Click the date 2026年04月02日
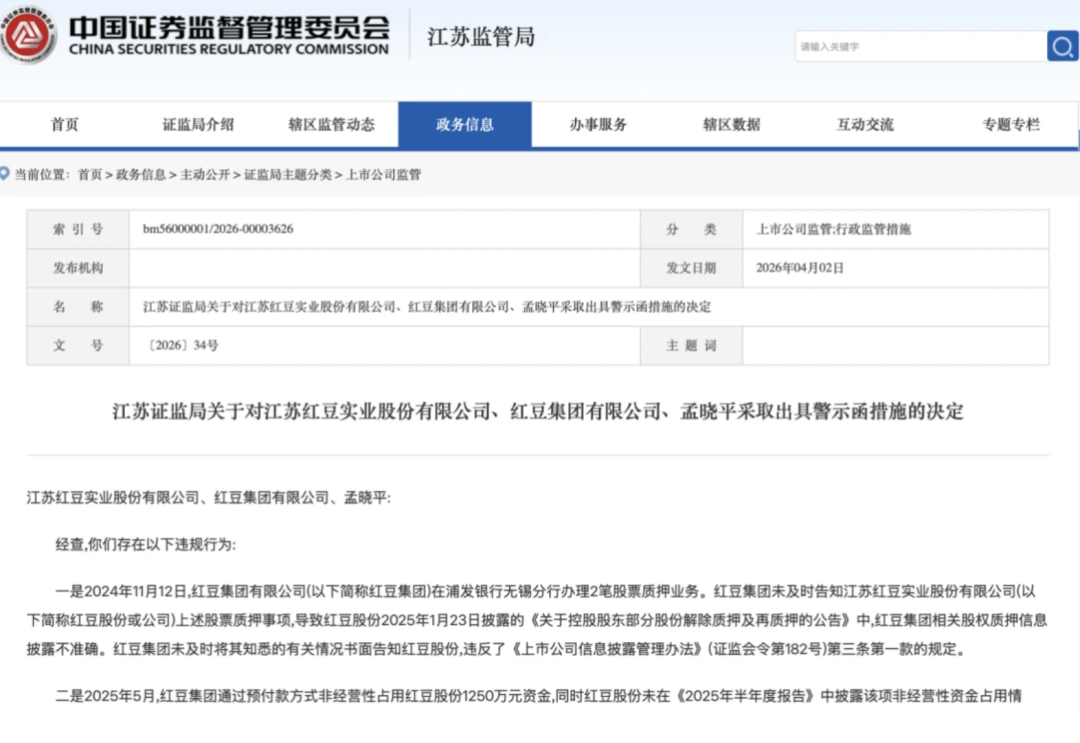Screen dimensions: 1080x743 tap(800, 268)
